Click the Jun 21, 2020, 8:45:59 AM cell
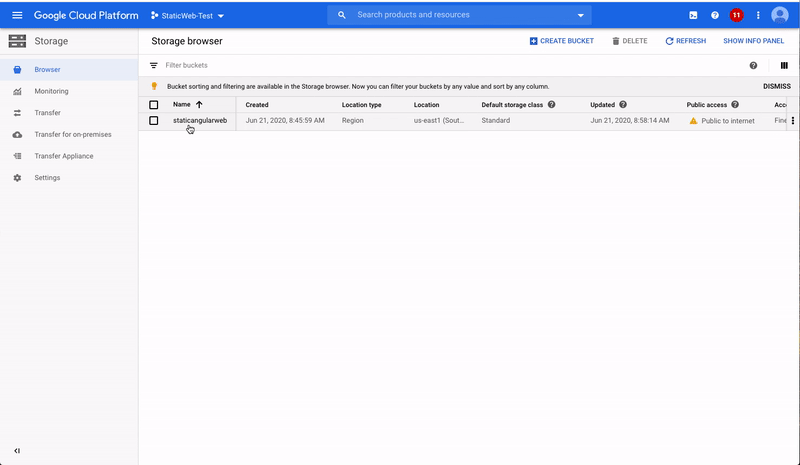Image resolution: width=800 pixels, height=465 pixels. [285, 120]
